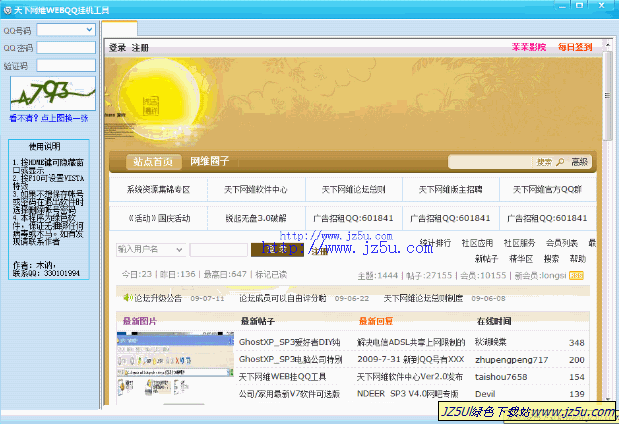The image size is (619, 424).
Task: Open user 秋湖映棠 profile
Action: (x=491, y=342)
